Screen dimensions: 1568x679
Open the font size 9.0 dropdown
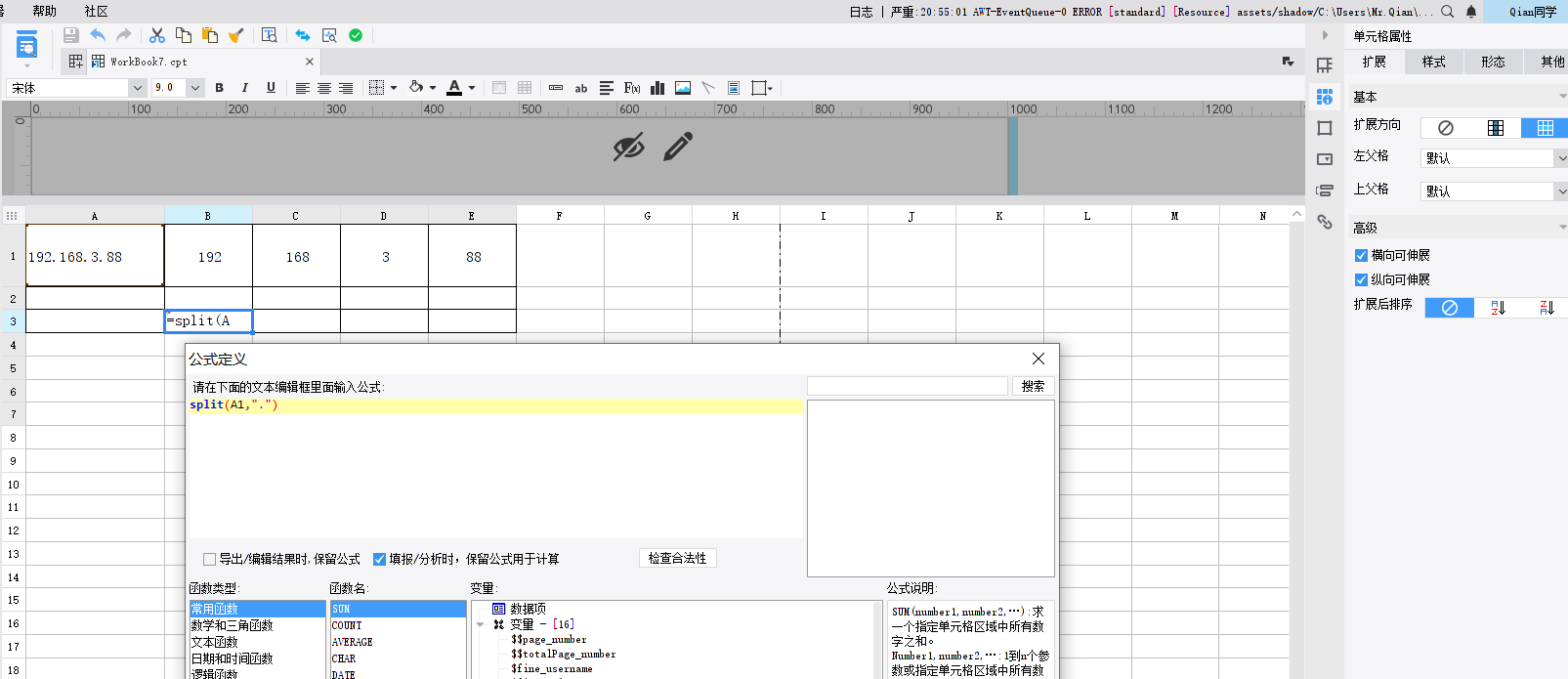195,88
